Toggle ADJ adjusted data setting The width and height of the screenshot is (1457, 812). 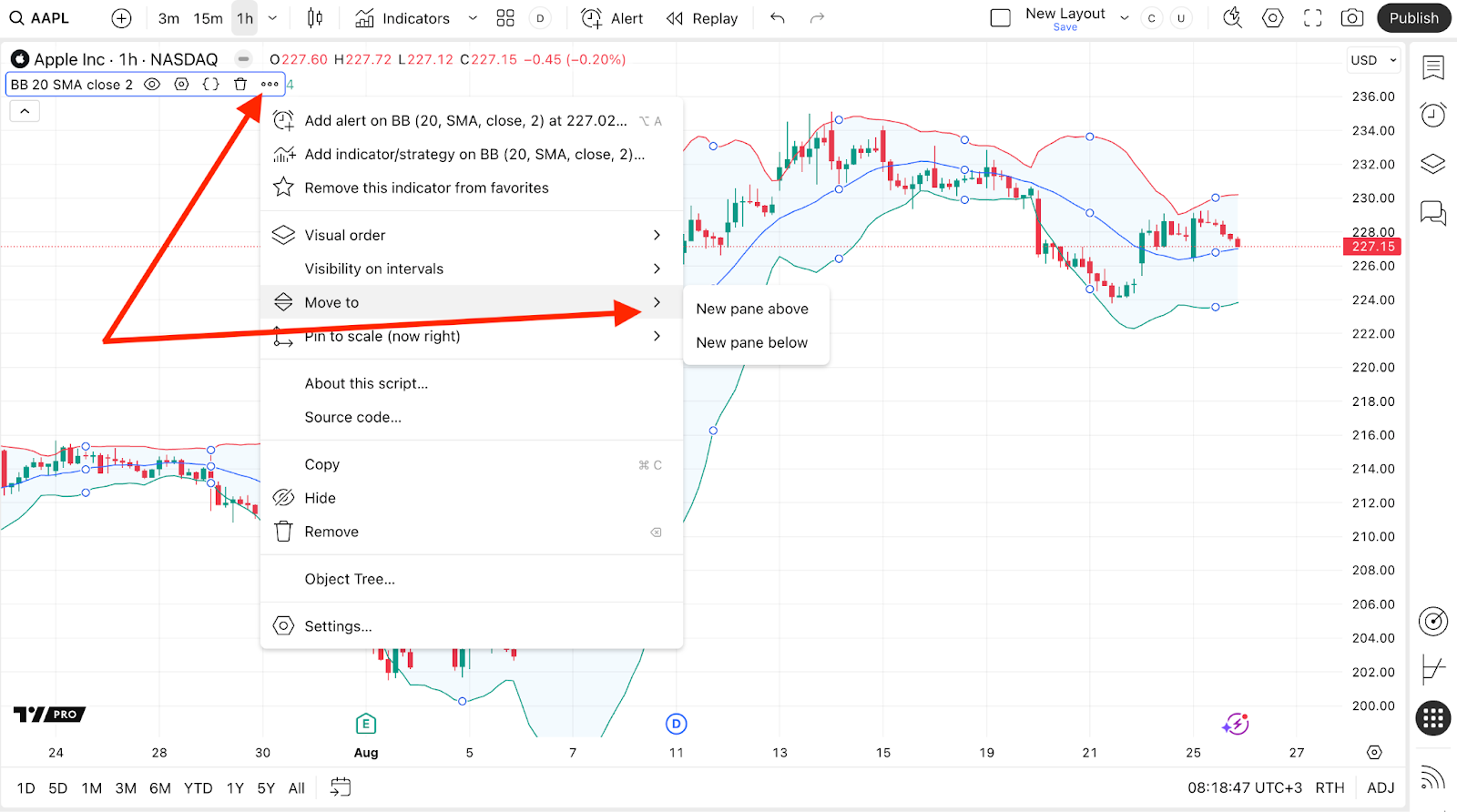coord(1381,787)
